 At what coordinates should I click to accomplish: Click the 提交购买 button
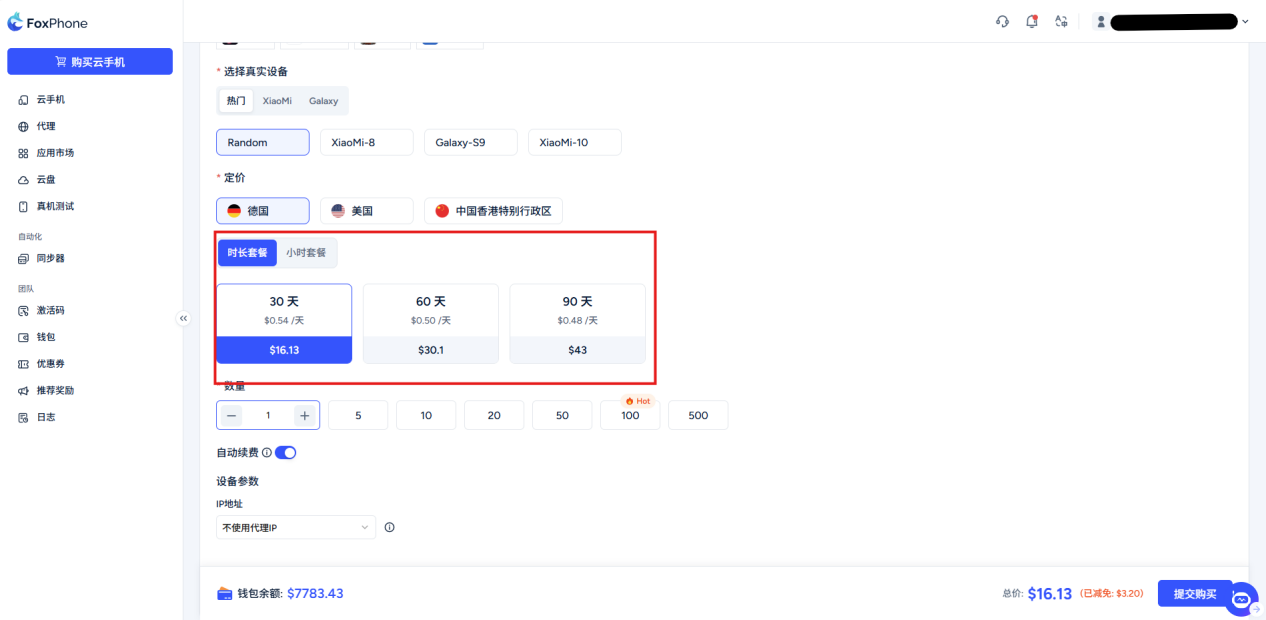[1194, 594]
